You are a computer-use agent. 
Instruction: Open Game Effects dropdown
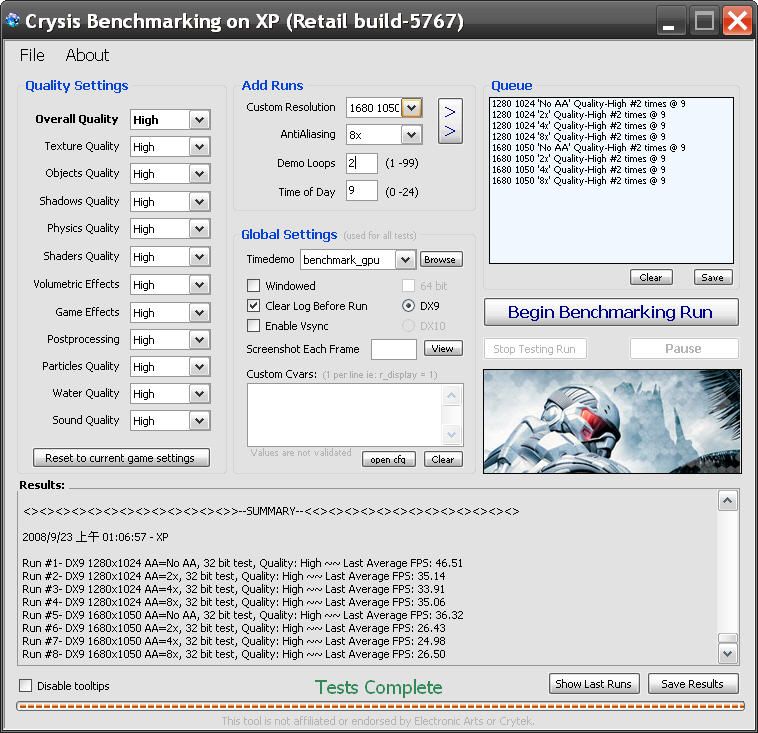[199, 313]
